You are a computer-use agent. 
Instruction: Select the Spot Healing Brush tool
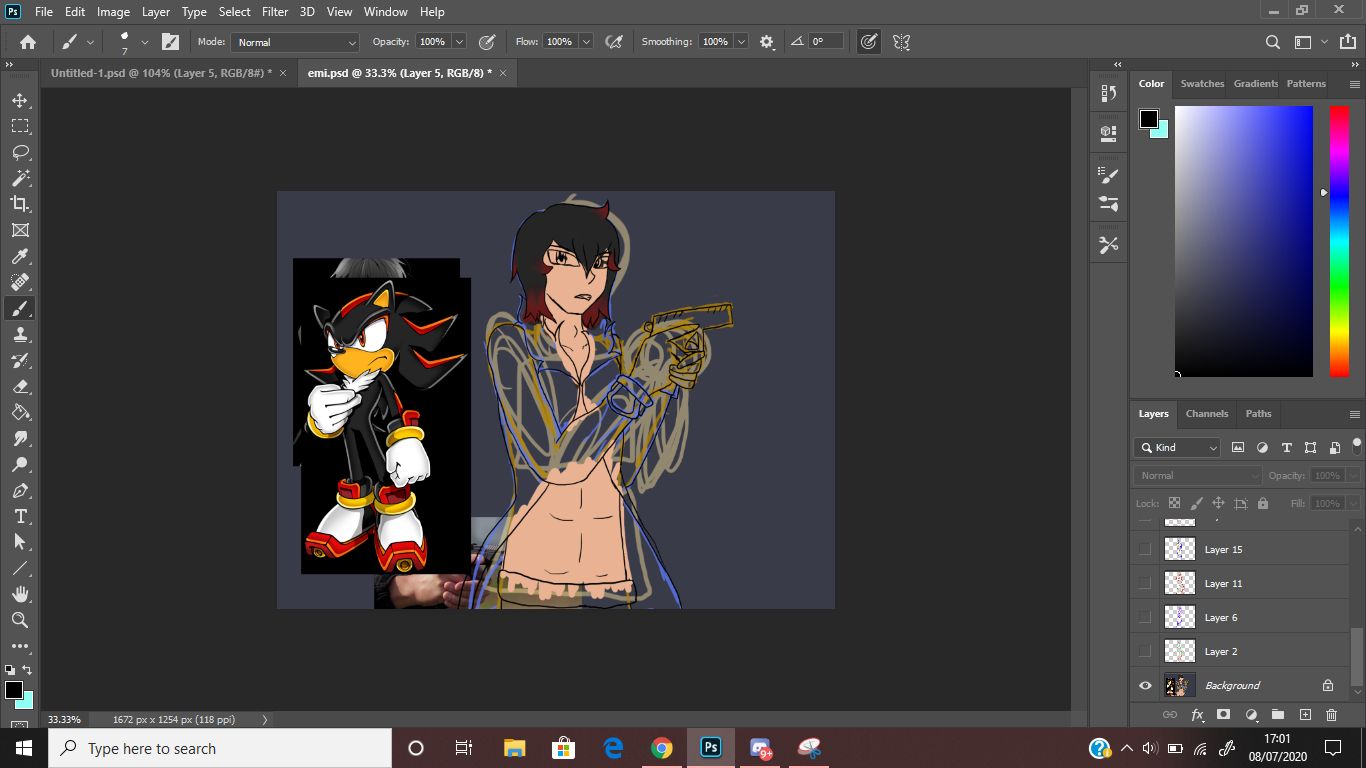point(19,282)
